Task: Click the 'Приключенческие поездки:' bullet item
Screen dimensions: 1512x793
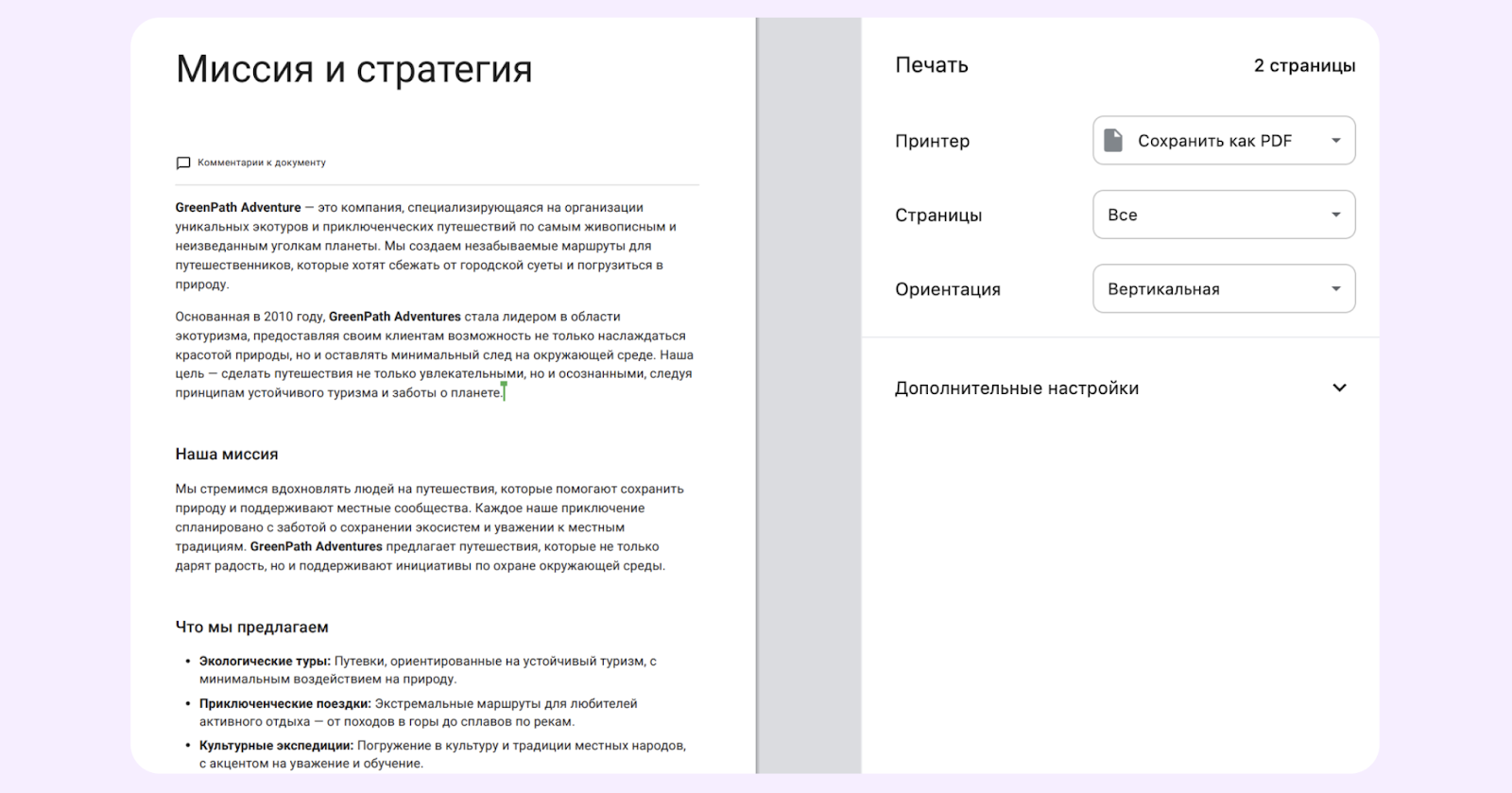Action: click(285, 704)
